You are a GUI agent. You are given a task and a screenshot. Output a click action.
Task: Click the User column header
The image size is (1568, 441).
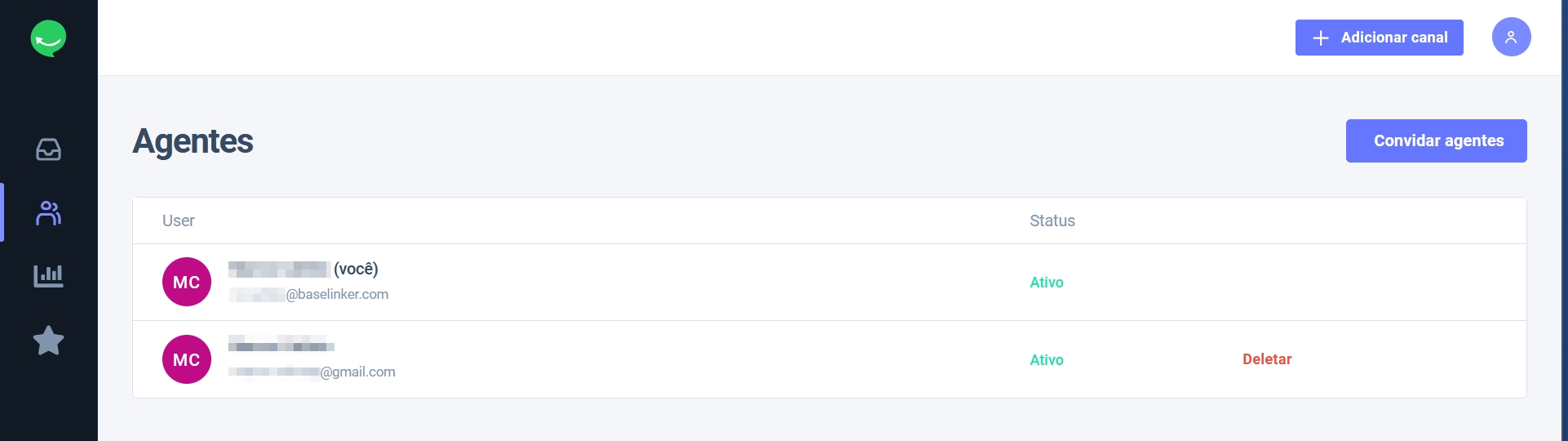178,220
